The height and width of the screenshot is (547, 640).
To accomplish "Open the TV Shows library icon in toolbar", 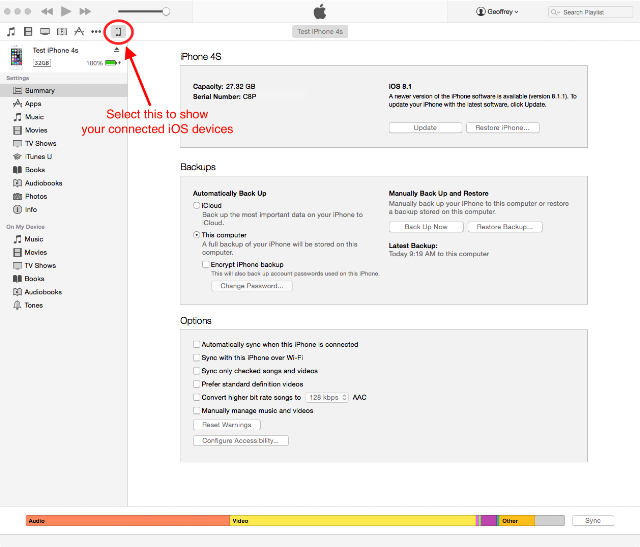I will click(x=45, y=31).
